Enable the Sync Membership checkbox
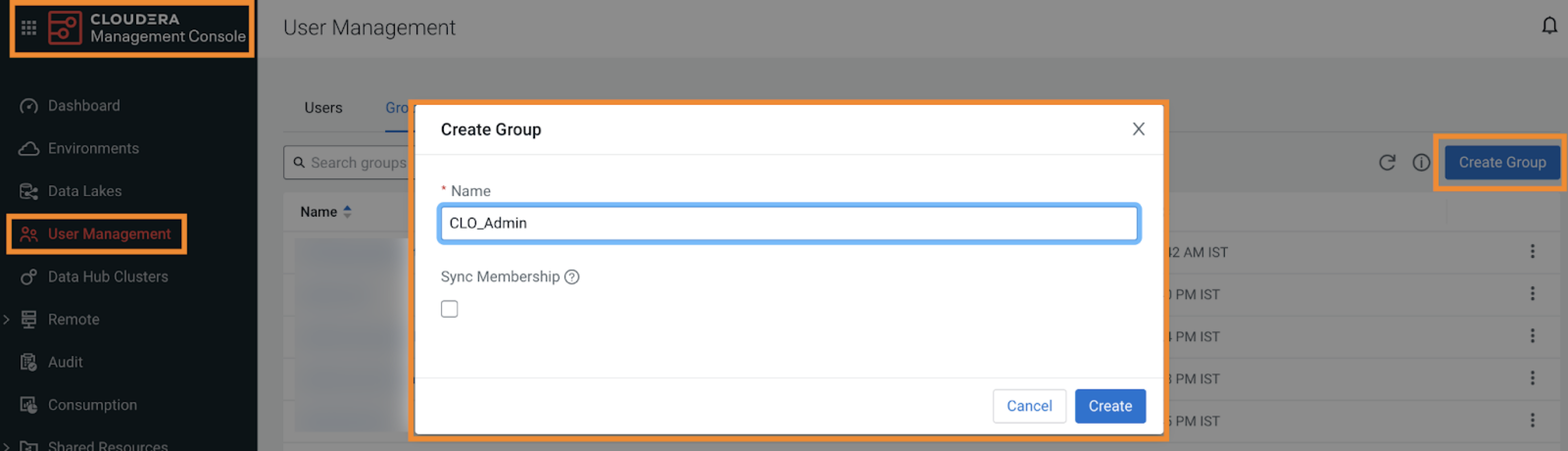Image resolution: width=1568 pixels, height=451 pixels. [449, 308]
